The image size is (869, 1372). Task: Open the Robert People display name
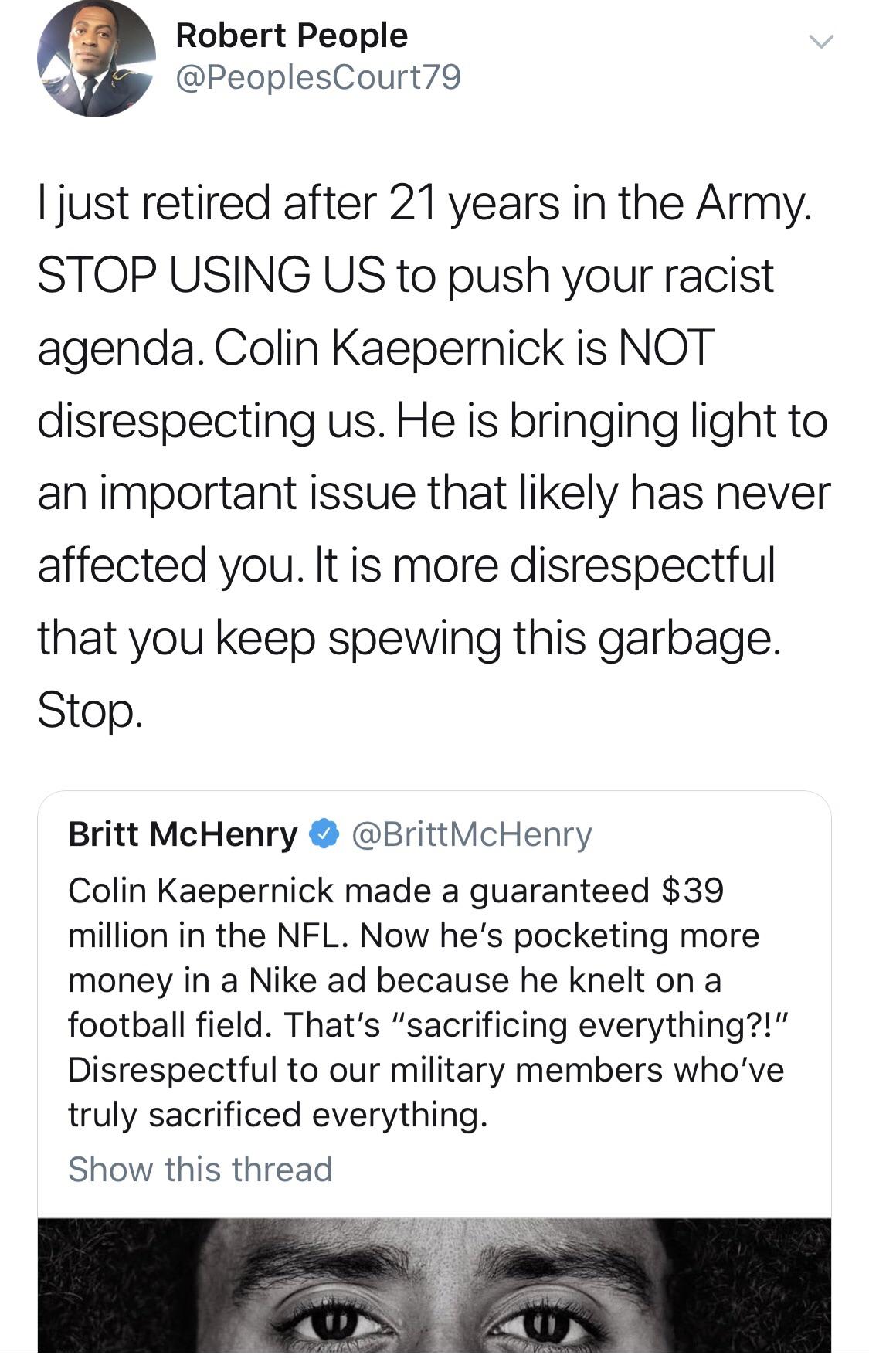pyautogui.click(x=291, y=36)
